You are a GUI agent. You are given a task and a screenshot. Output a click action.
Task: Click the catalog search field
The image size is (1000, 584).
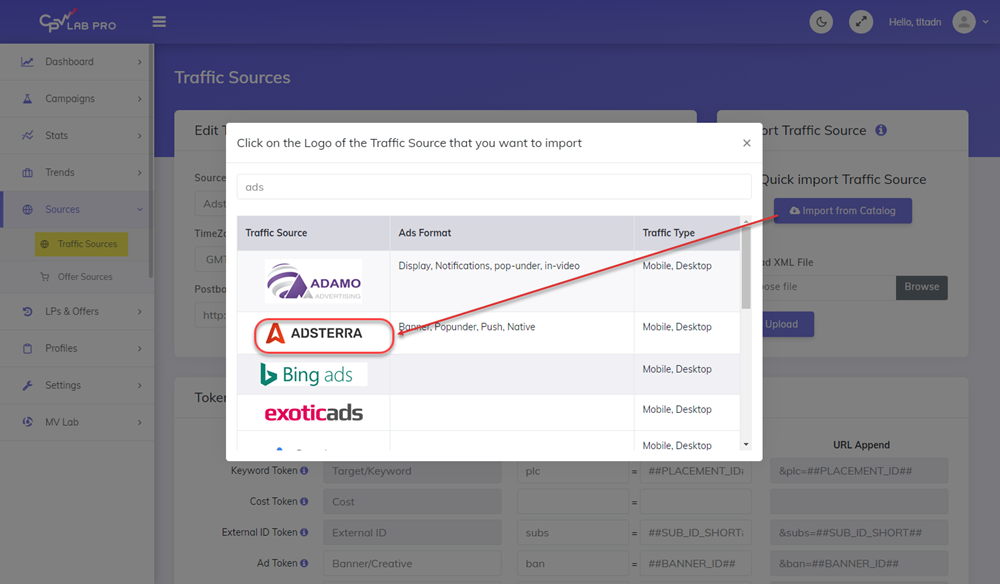click(x=494, y=187)
